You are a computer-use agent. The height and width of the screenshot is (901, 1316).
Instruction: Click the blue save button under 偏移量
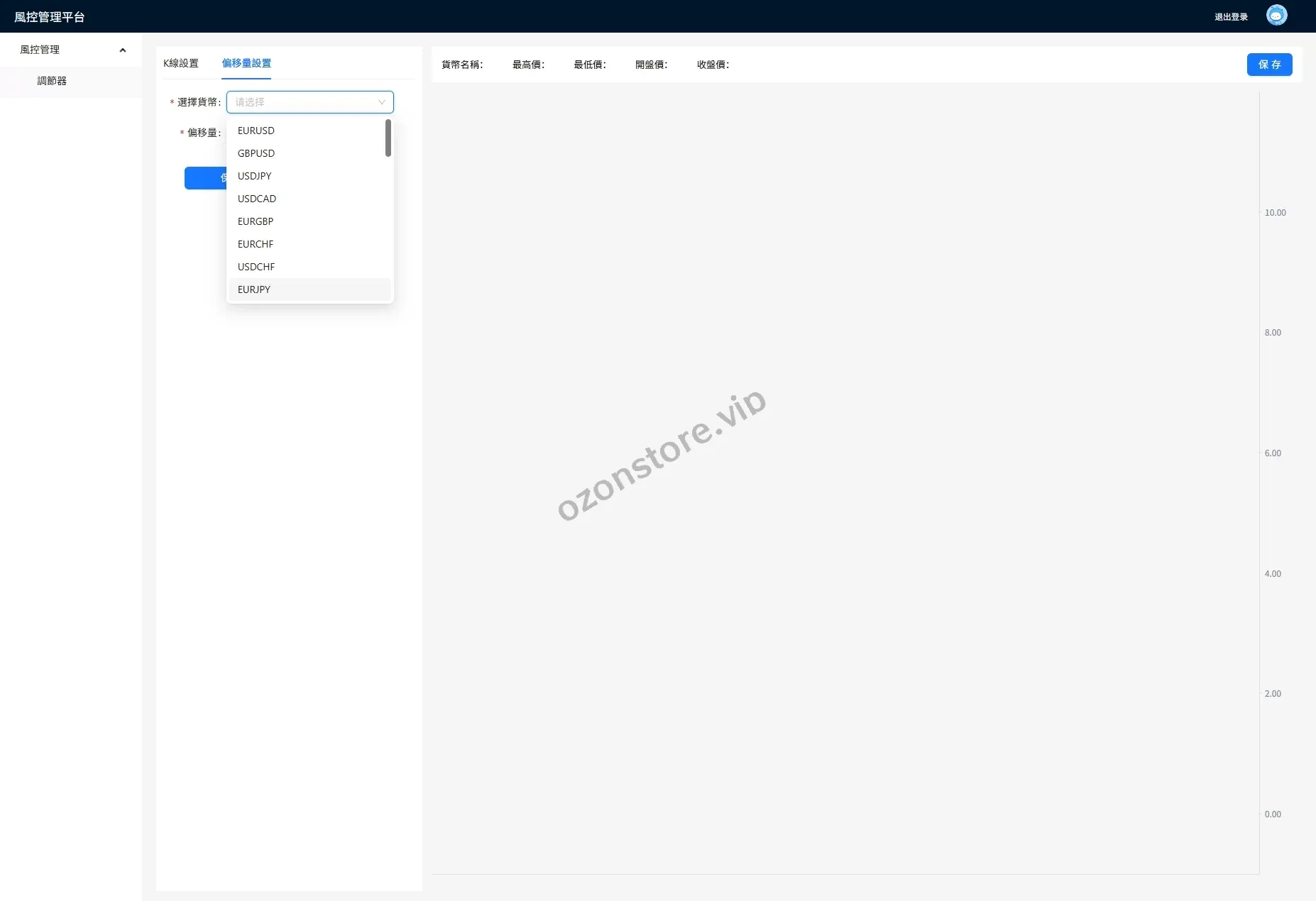click(205, 178)
